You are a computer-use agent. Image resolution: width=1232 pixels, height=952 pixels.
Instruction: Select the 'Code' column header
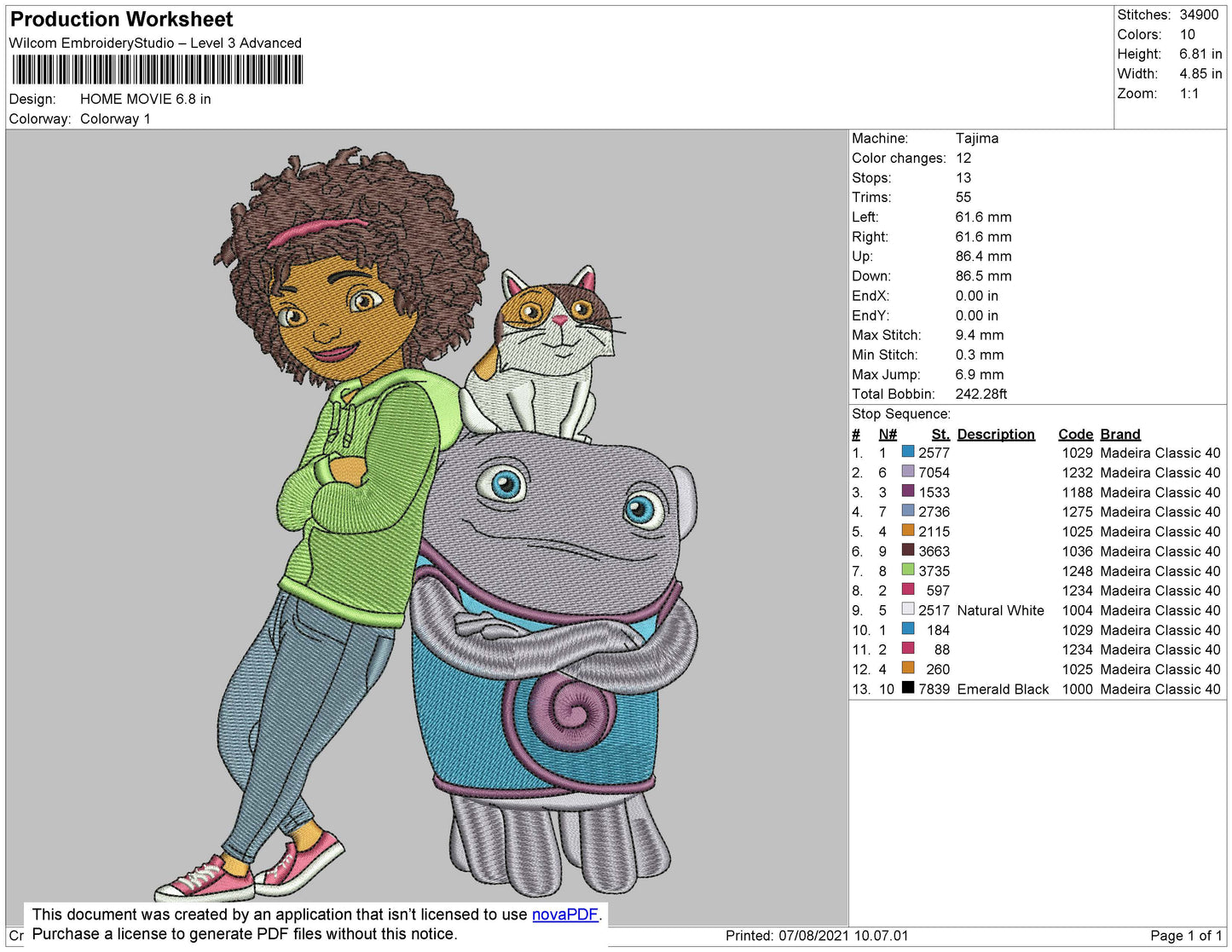pos(1076,434)
